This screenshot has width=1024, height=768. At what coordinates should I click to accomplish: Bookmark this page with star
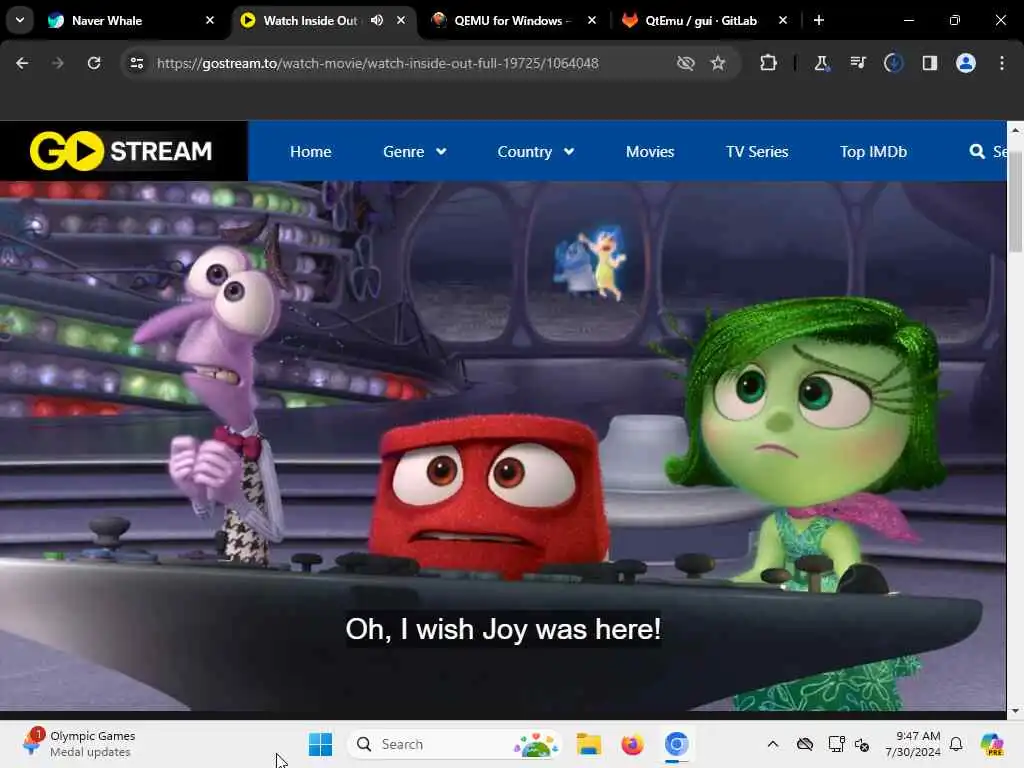718,63
